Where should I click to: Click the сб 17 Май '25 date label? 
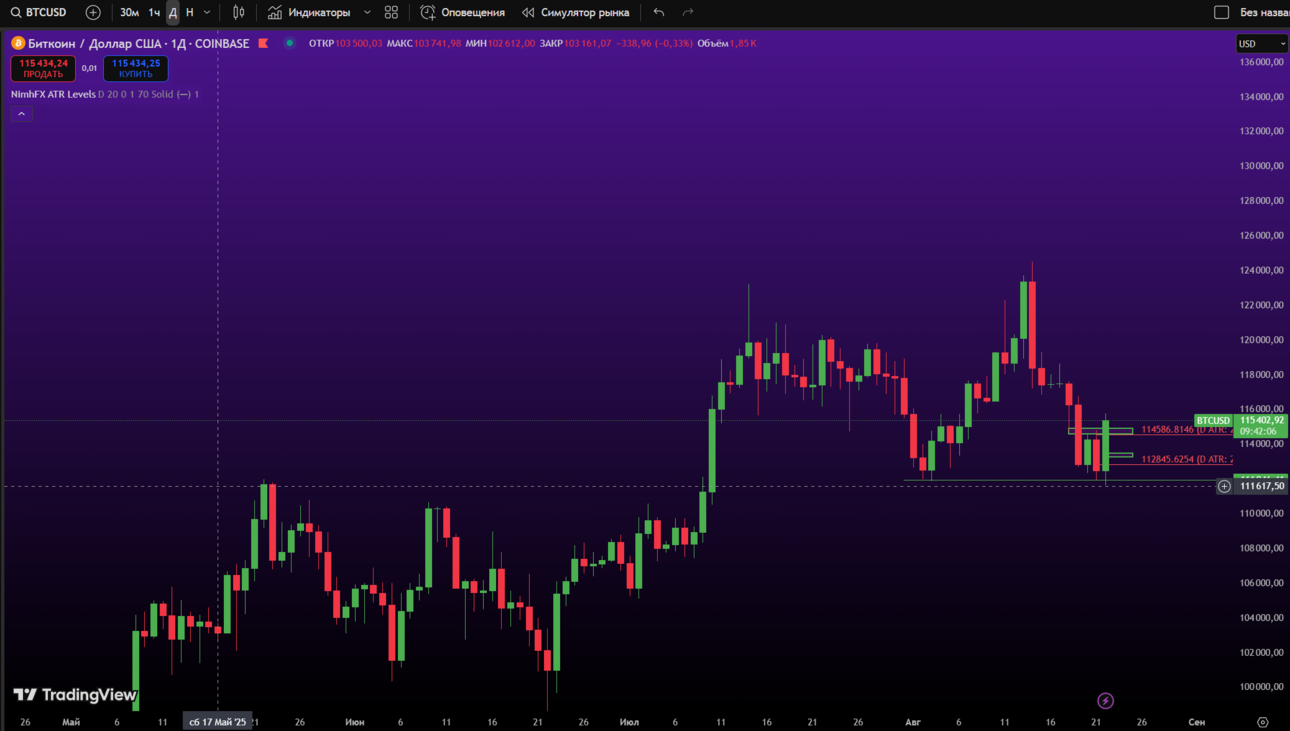click(217, 722)
